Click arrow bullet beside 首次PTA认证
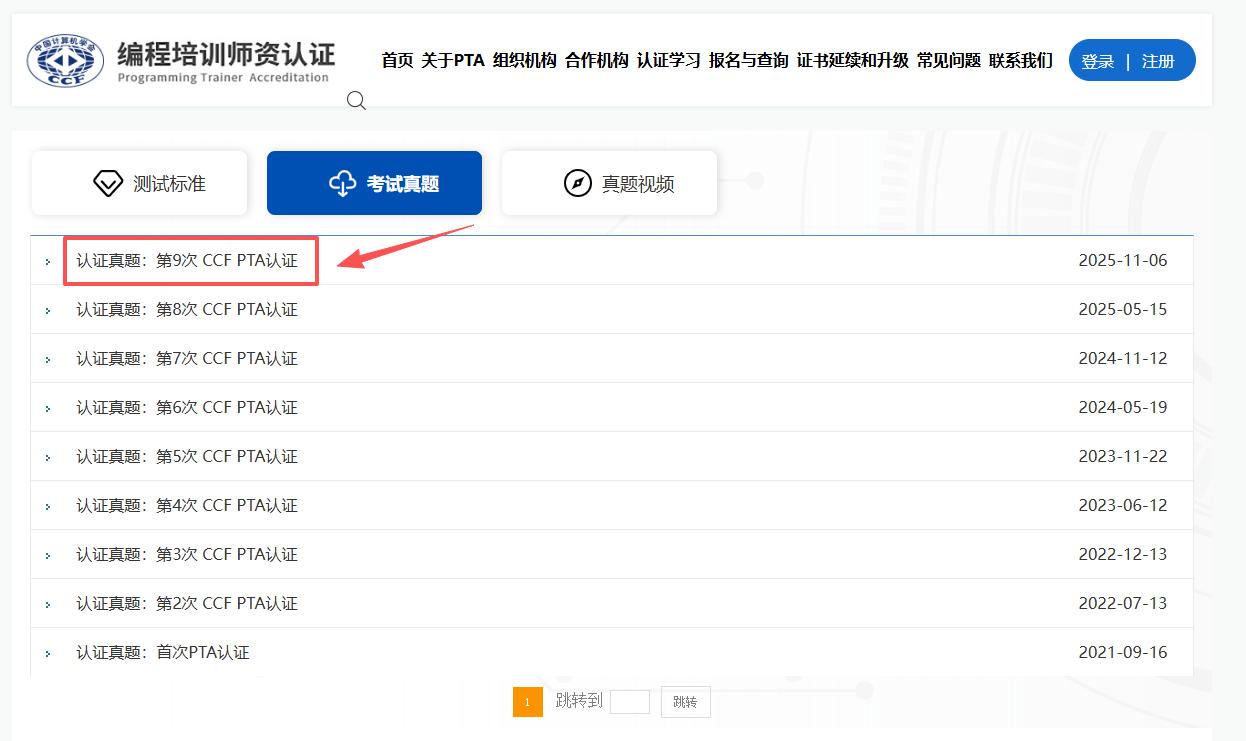 [x=48, y=654]
